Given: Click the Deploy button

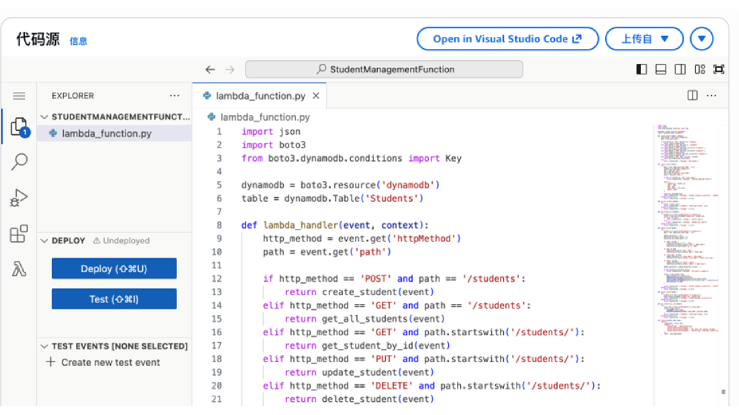Looking at the screenshot, I should pos(114,268).
